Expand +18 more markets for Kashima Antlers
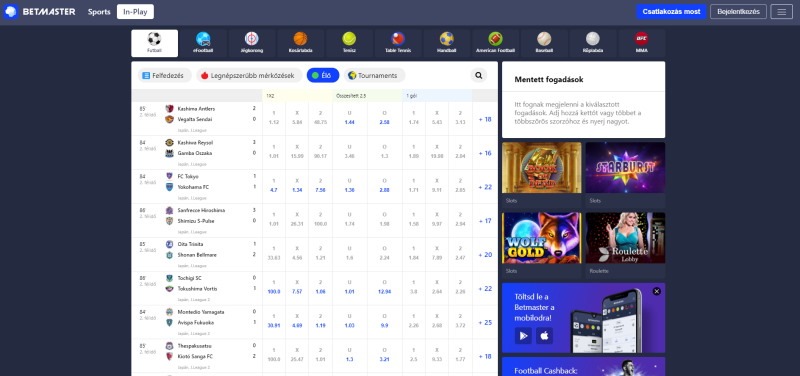 pyautogui.click(x=485, y=119)
